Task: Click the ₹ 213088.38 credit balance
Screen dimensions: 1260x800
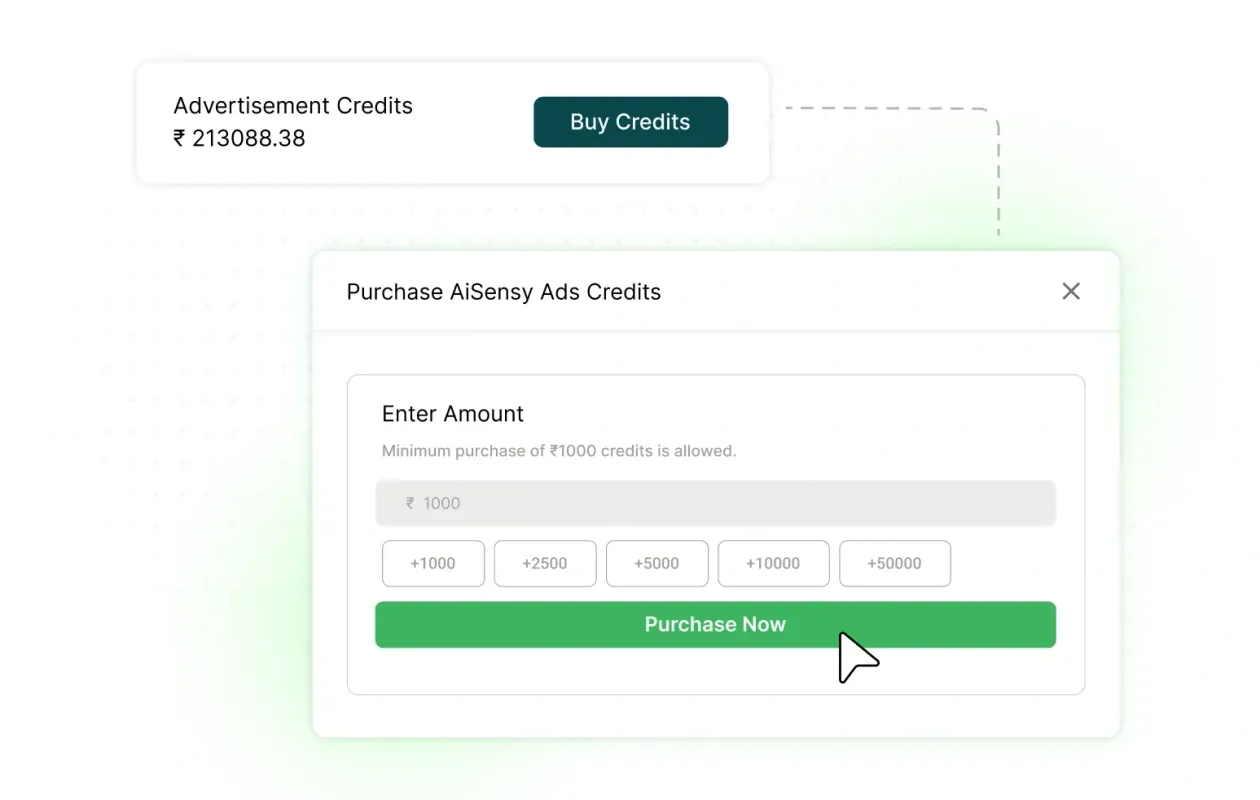Action: (239, 139)
